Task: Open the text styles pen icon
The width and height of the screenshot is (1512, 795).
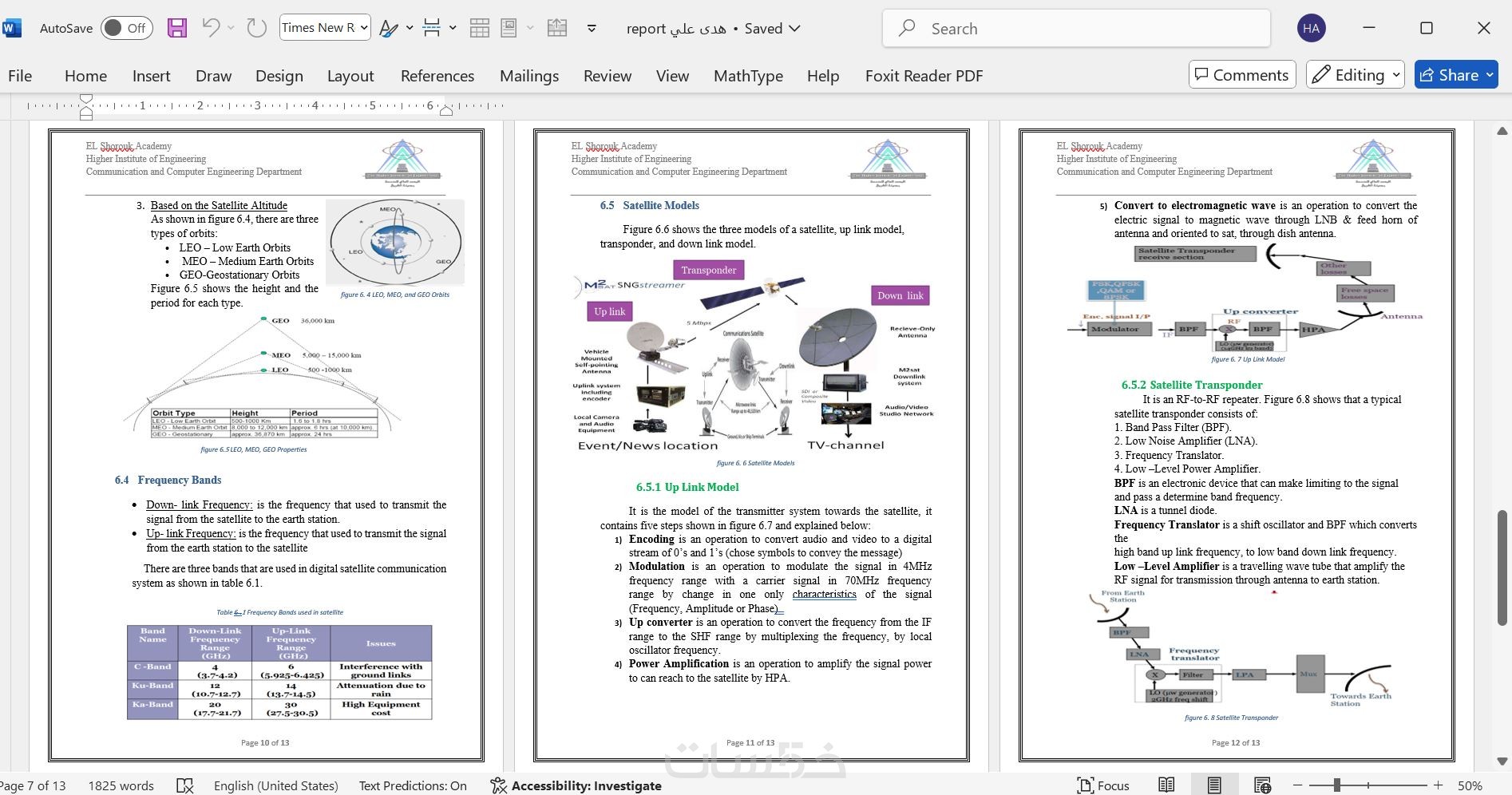Action: coord(389,29)
